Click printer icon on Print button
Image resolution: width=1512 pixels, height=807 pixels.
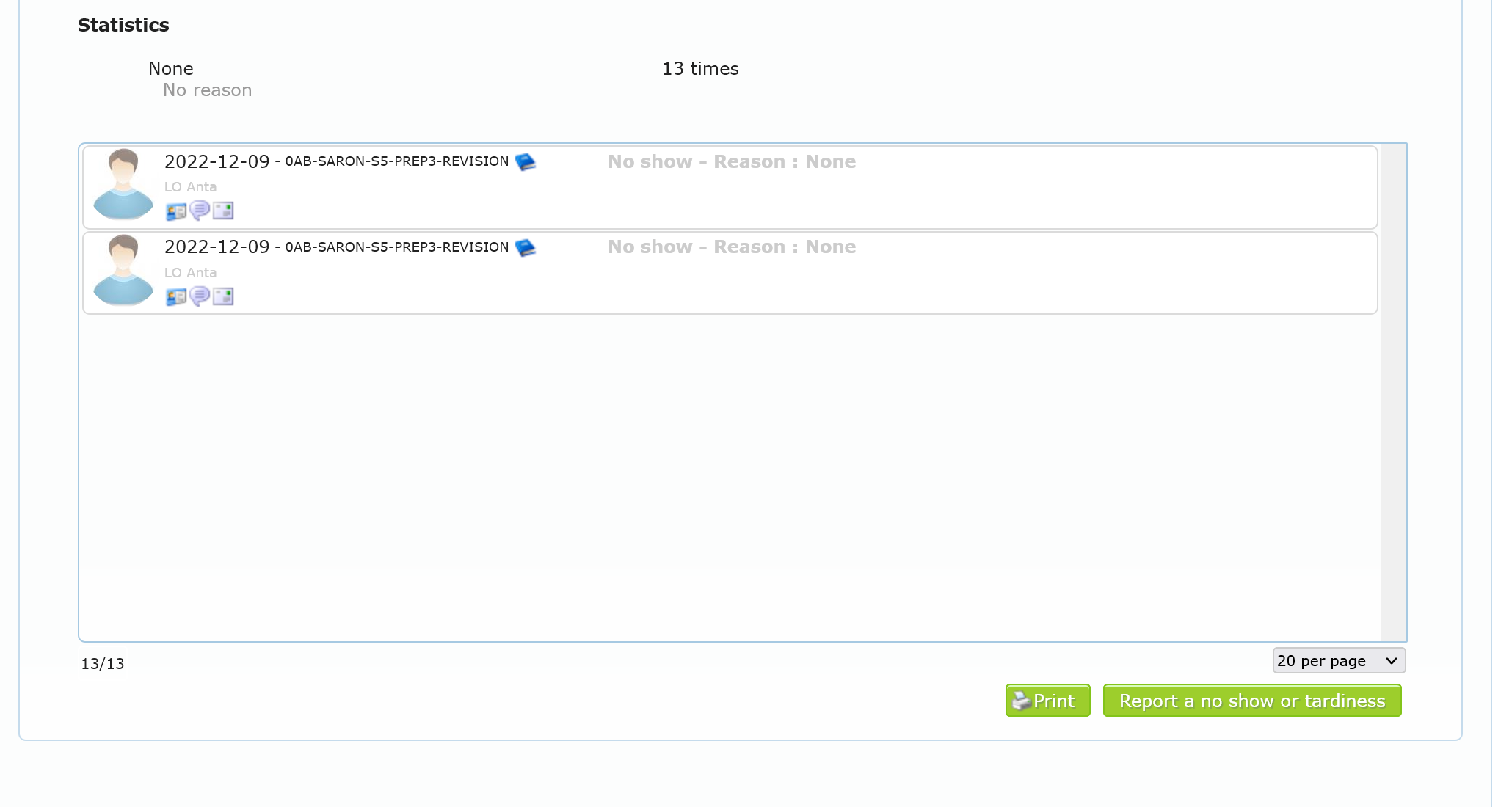[x=1021, y=701]
